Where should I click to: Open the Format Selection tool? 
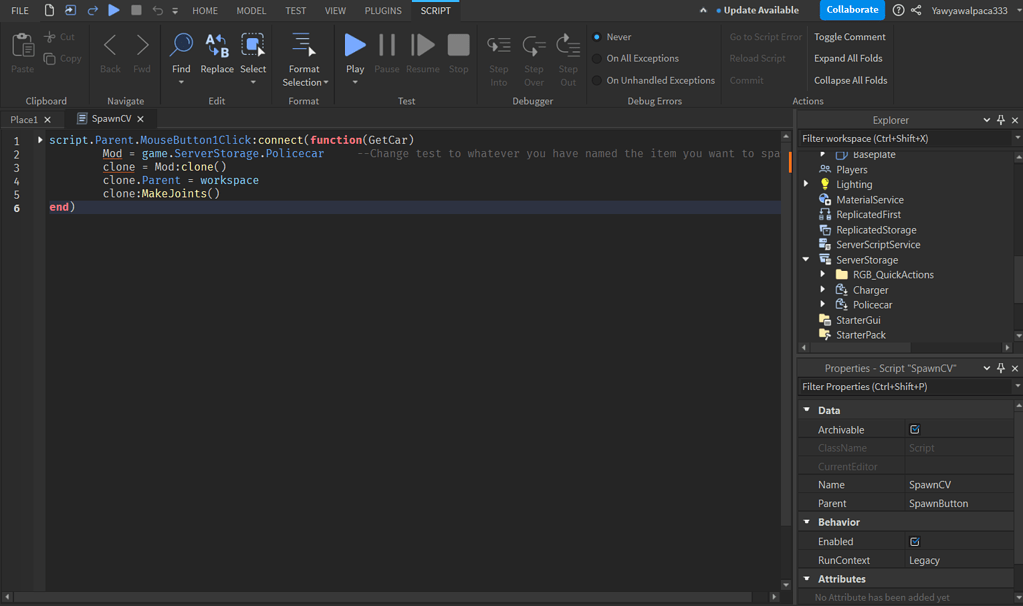pos(304,57)
